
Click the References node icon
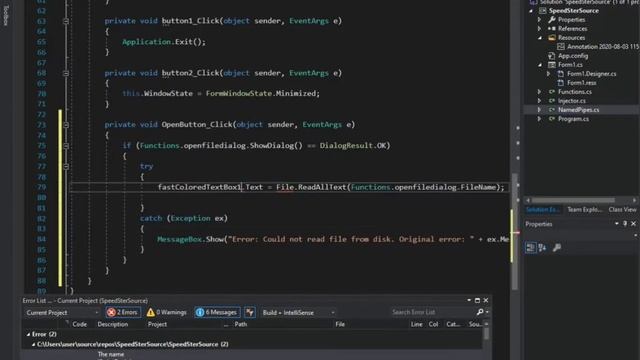click(552, 29)
